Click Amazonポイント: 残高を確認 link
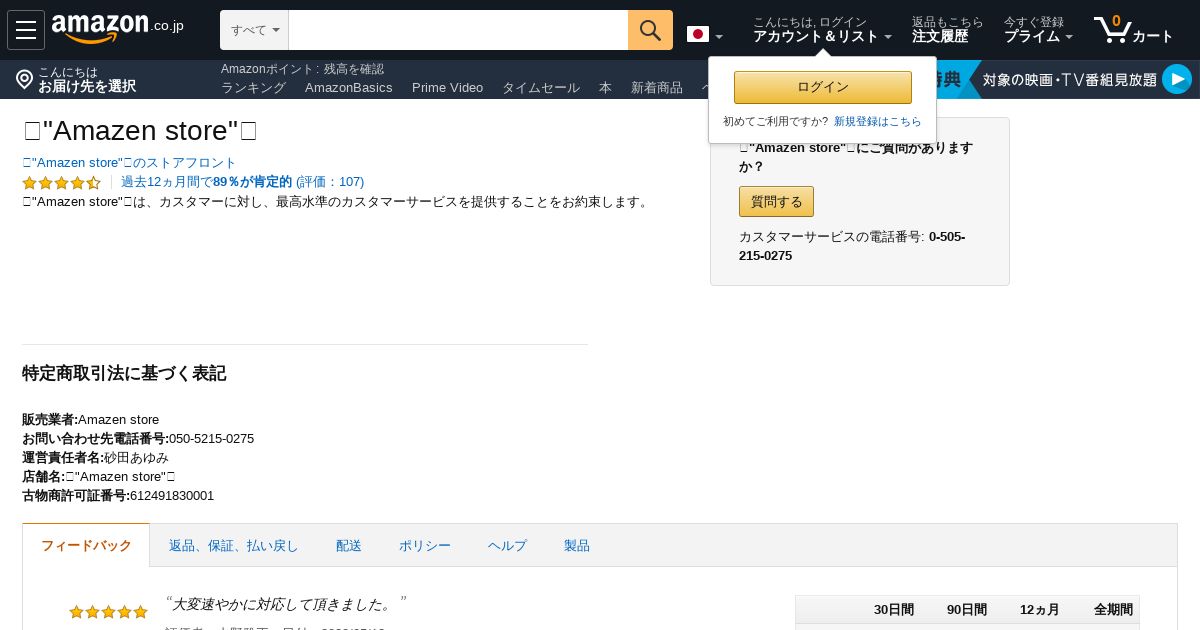 click(x=302, y=69)
